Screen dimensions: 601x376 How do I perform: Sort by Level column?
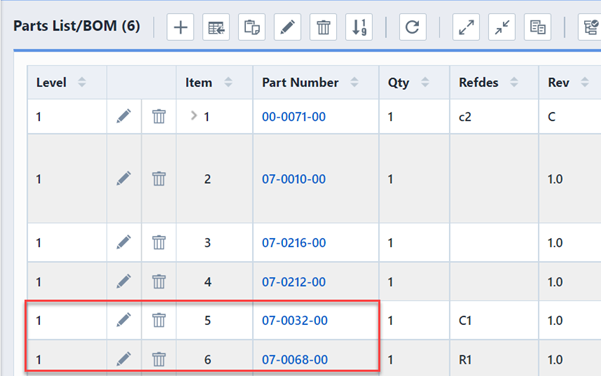[x=82, y=82]
